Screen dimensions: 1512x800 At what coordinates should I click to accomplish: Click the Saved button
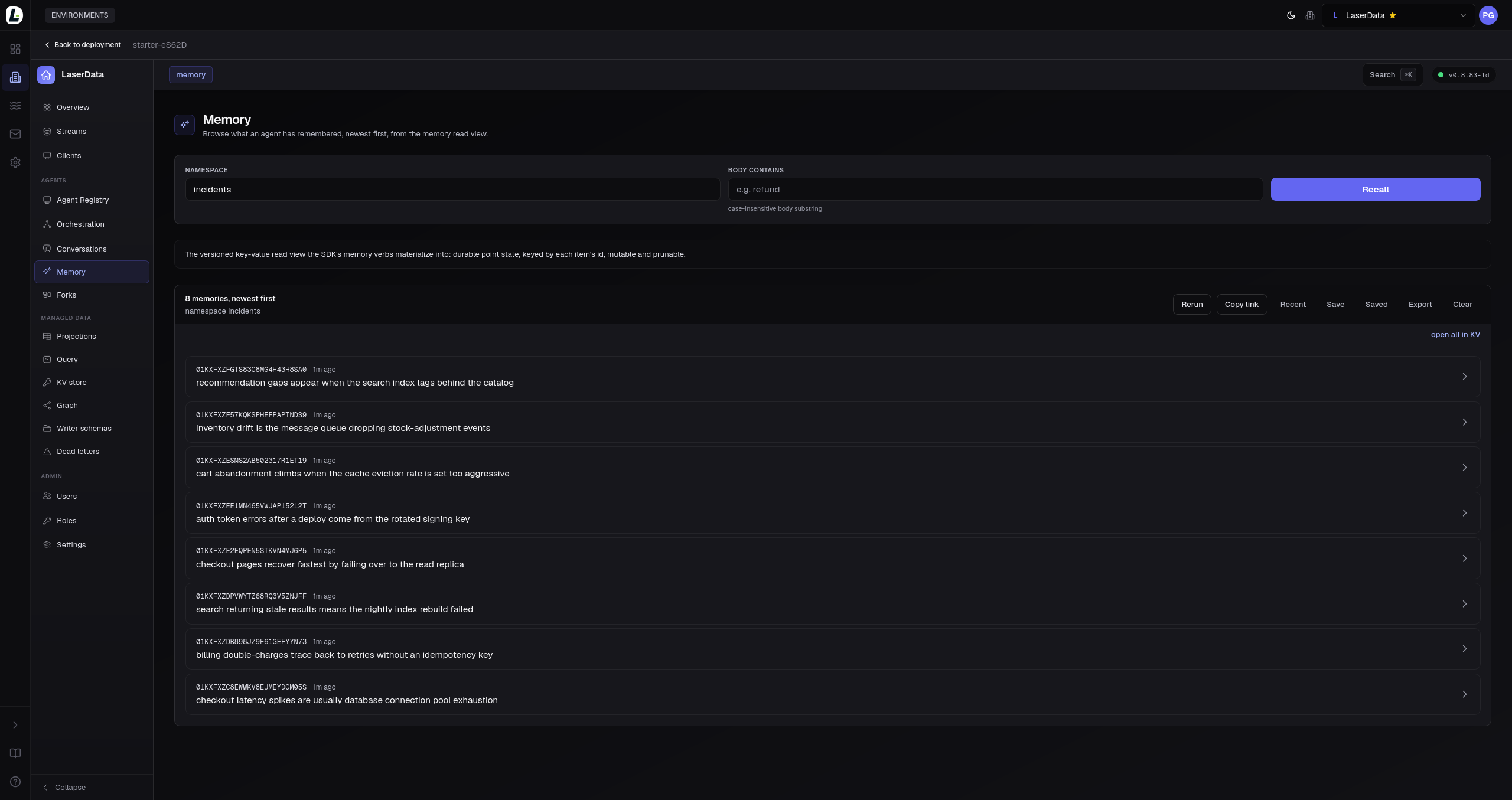coord(1376,305)
